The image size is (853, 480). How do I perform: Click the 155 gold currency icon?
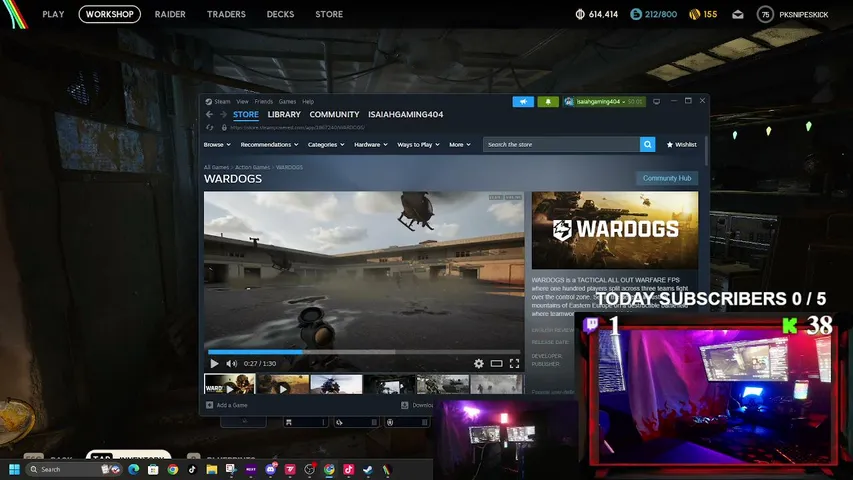tap(695, 15)
